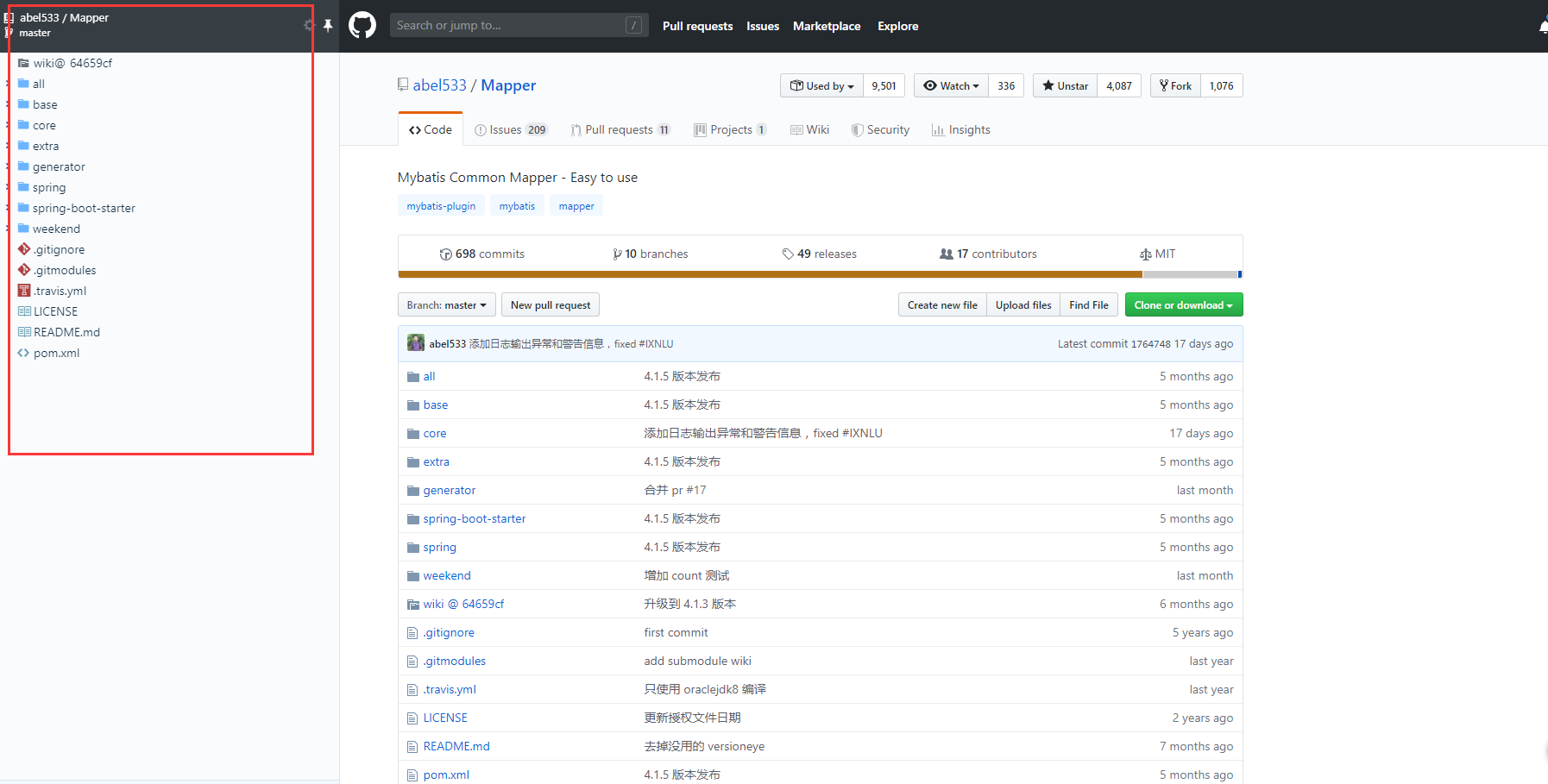Toggle the Octotree sidebar pin
Screen dimensions: 1548x784
coord(328,25)
